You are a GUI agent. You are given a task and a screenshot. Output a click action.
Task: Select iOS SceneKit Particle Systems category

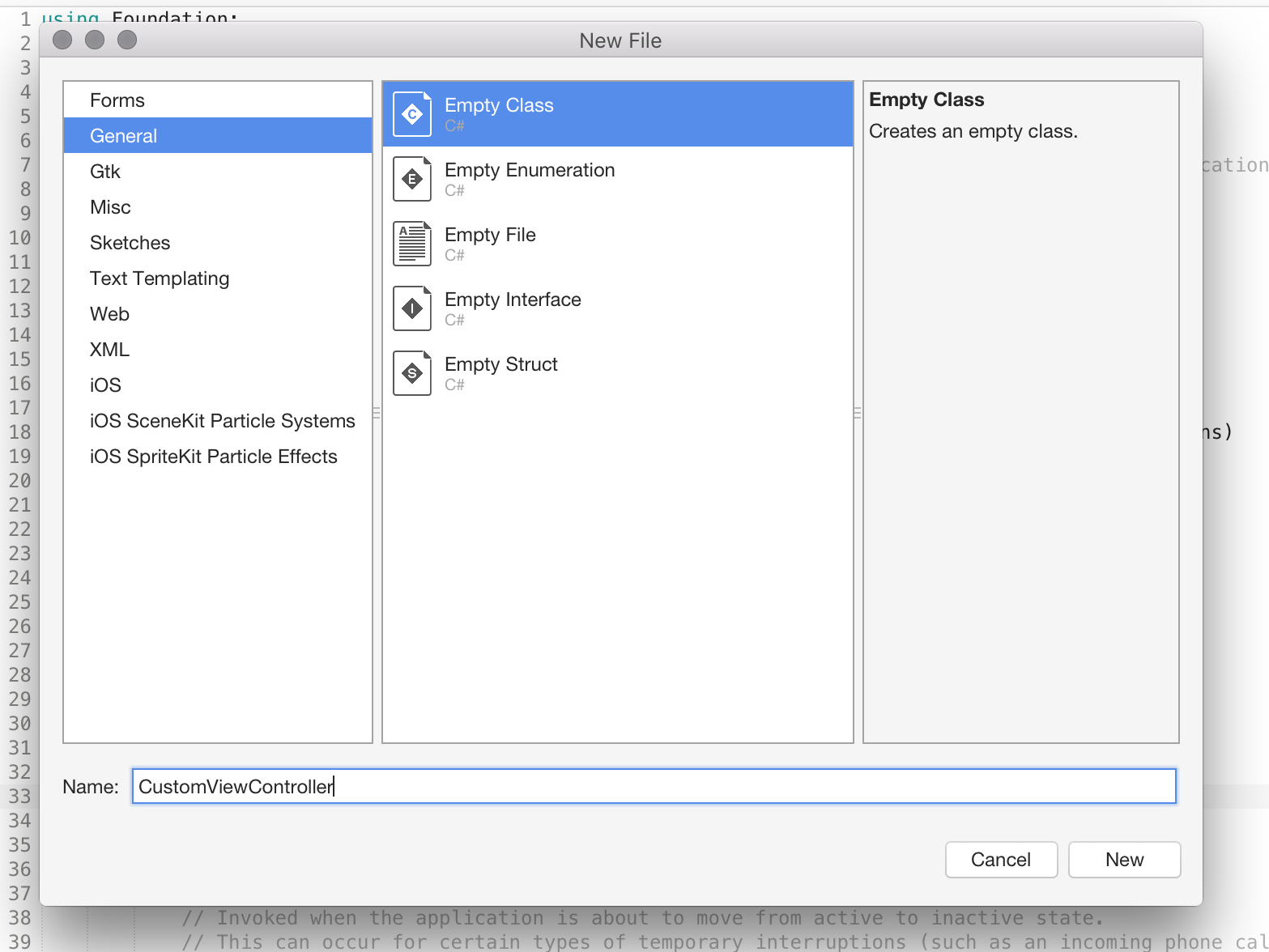tap(222, 420)
